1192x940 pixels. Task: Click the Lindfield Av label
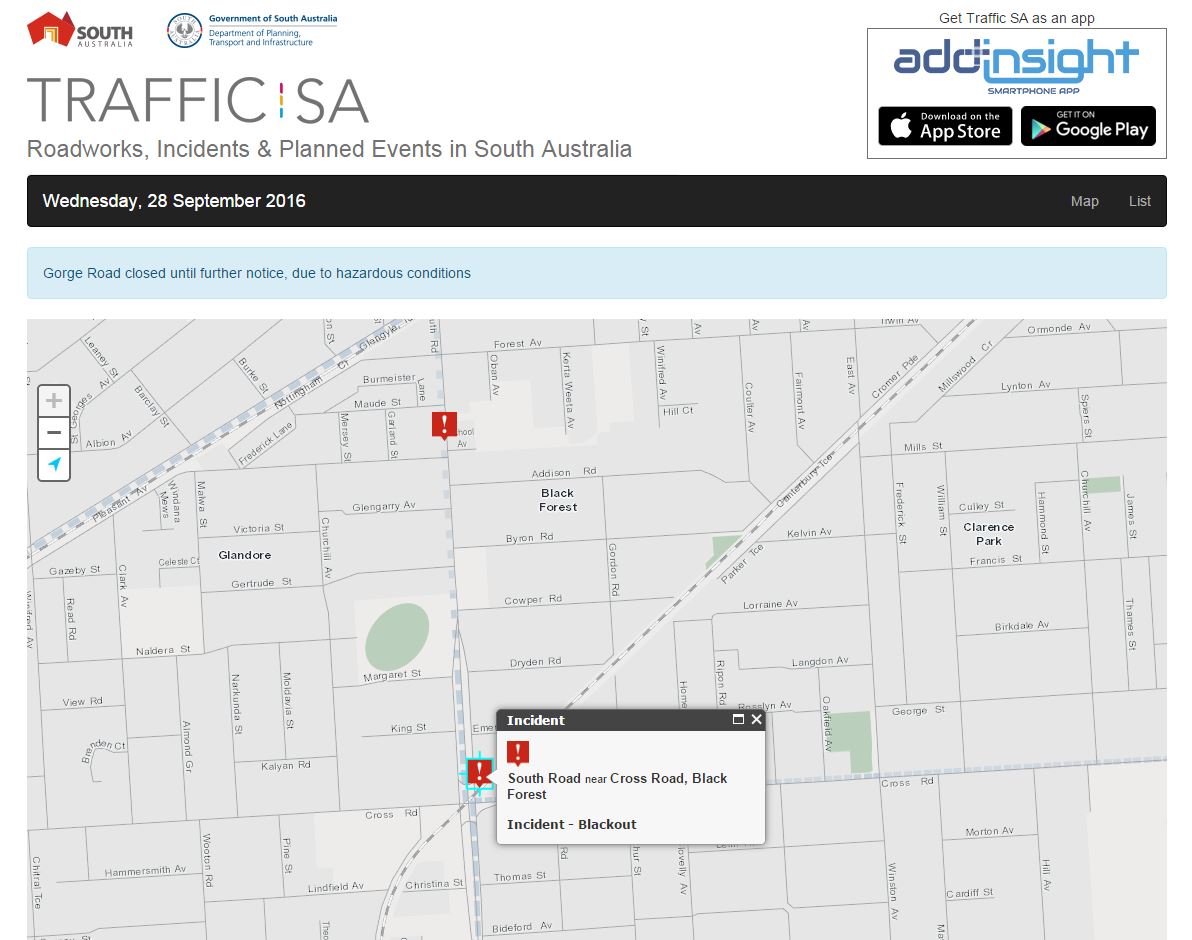click(x=336, y=887)
